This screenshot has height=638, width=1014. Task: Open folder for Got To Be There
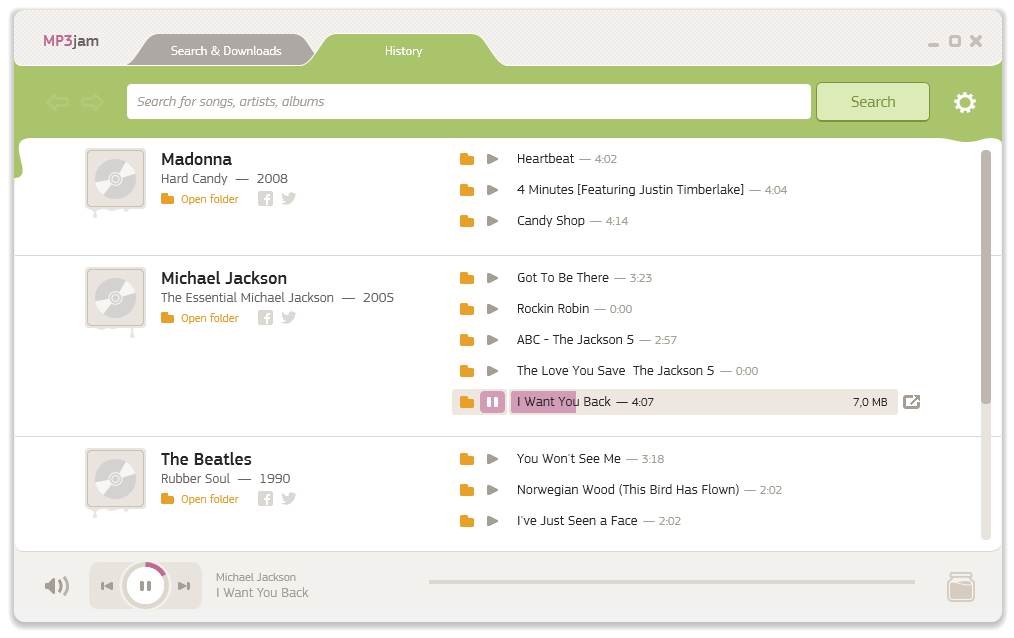point(467,278)
